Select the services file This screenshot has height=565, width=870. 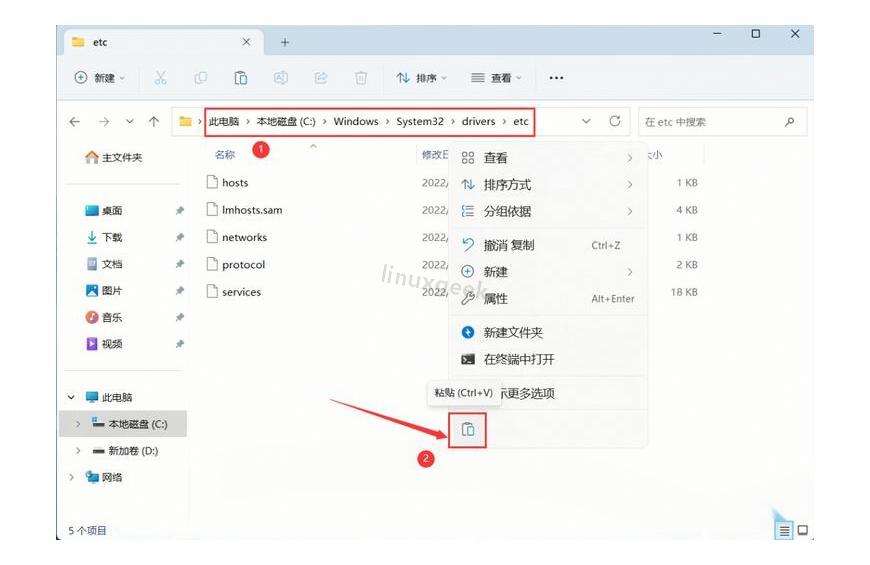click(234, 291)
